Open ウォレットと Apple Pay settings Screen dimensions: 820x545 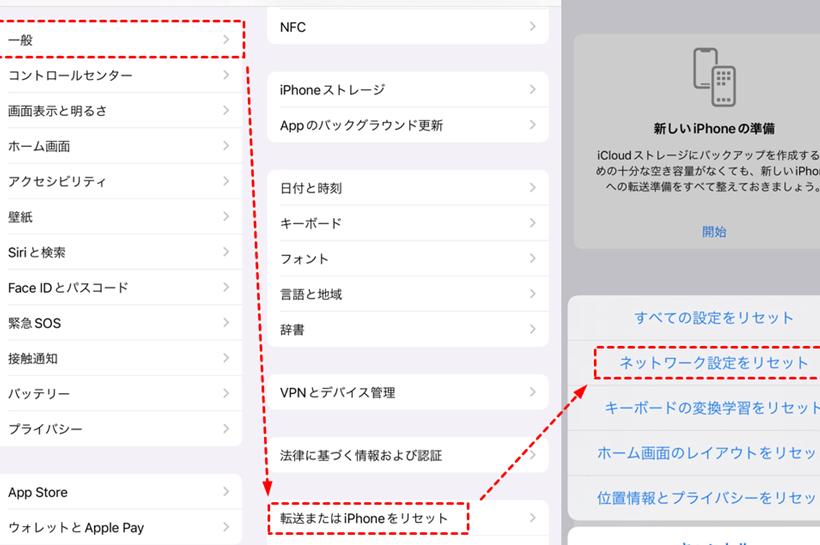click(x=120, y=527)
